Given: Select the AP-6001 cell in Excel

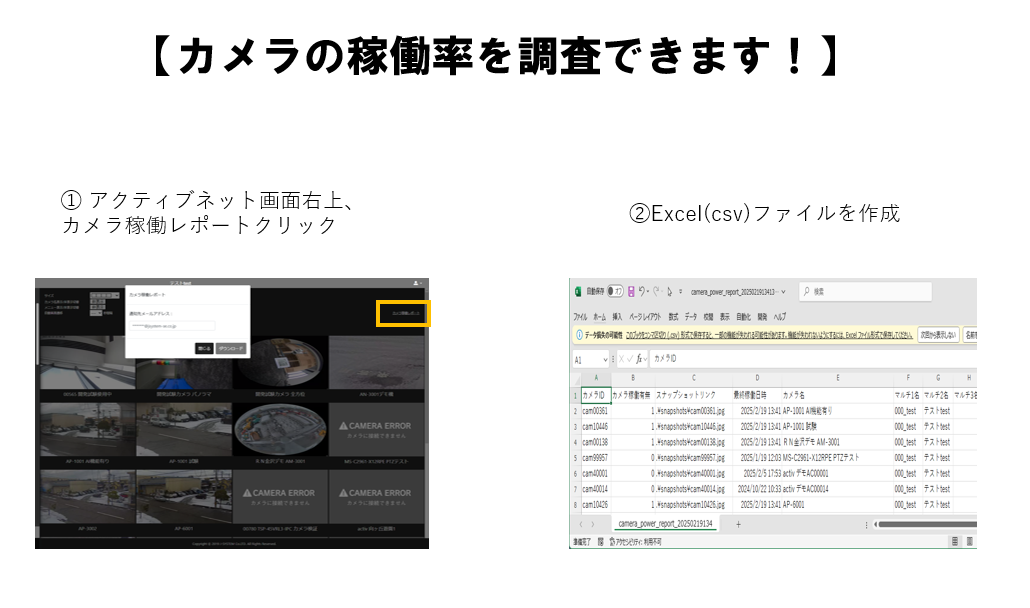Looking at the screenshot, I should pos(838,505).
